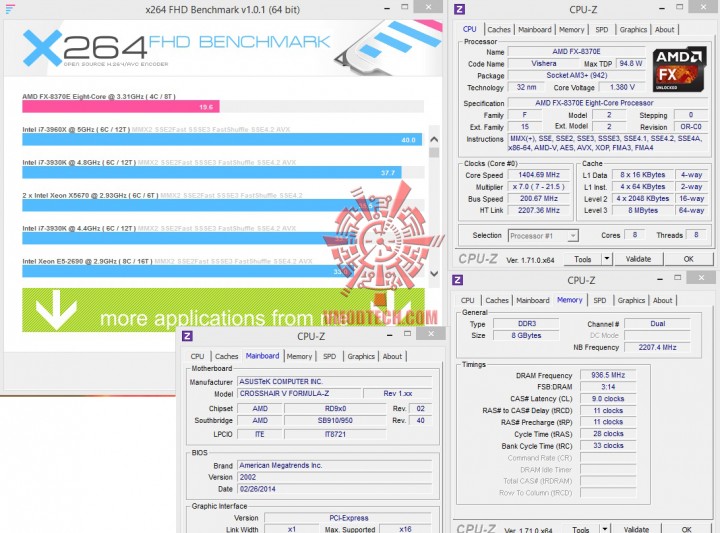720x533 pixels.
Task: Open Memory tab in Mainboard CPU-Z window
Action: tap(299, 356)
